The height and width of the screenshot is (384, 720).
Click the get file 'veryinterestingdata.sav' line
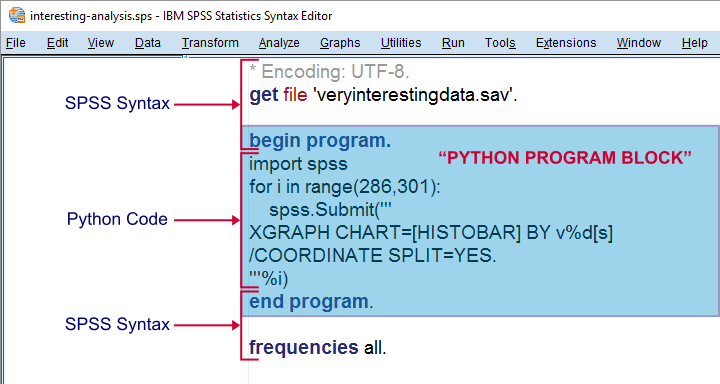click(383, 95)
